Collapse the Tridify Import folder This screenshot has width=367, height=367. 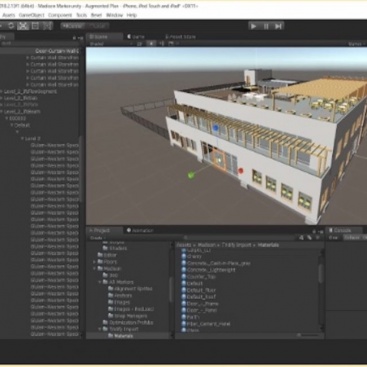click(x=100, y=329)
